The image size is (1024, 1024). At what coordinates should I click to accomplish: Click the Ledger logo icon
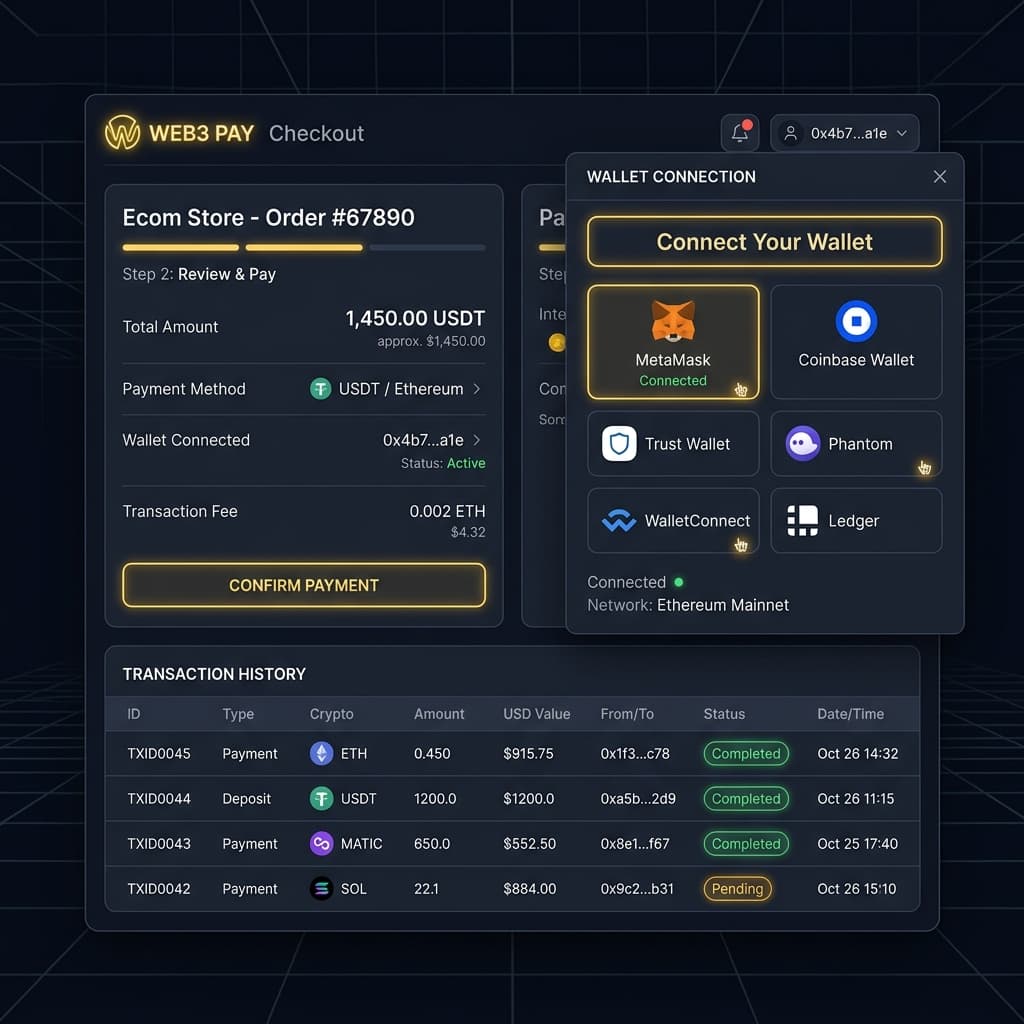point(803,520)
